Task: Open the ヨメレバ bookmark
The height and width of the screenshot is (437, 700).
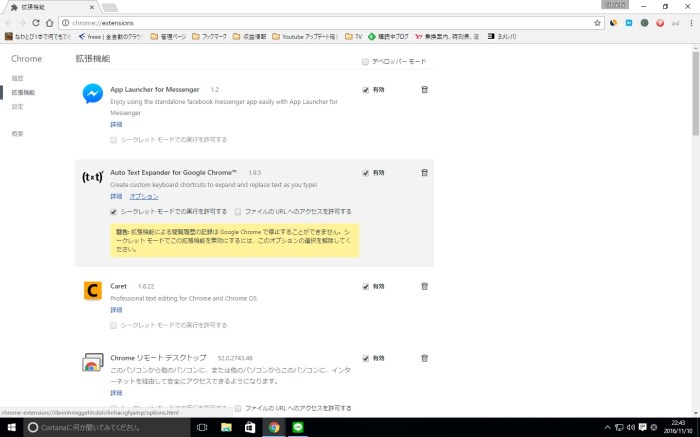Action: (502, 37)
